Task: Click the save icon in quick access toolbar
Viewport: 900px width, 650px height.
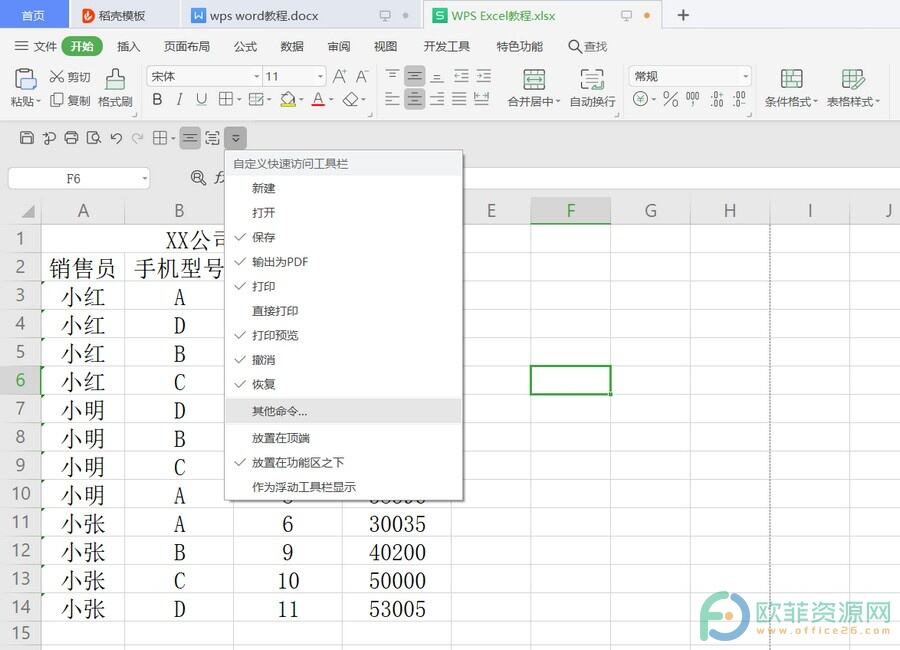Action: [27, 138]
